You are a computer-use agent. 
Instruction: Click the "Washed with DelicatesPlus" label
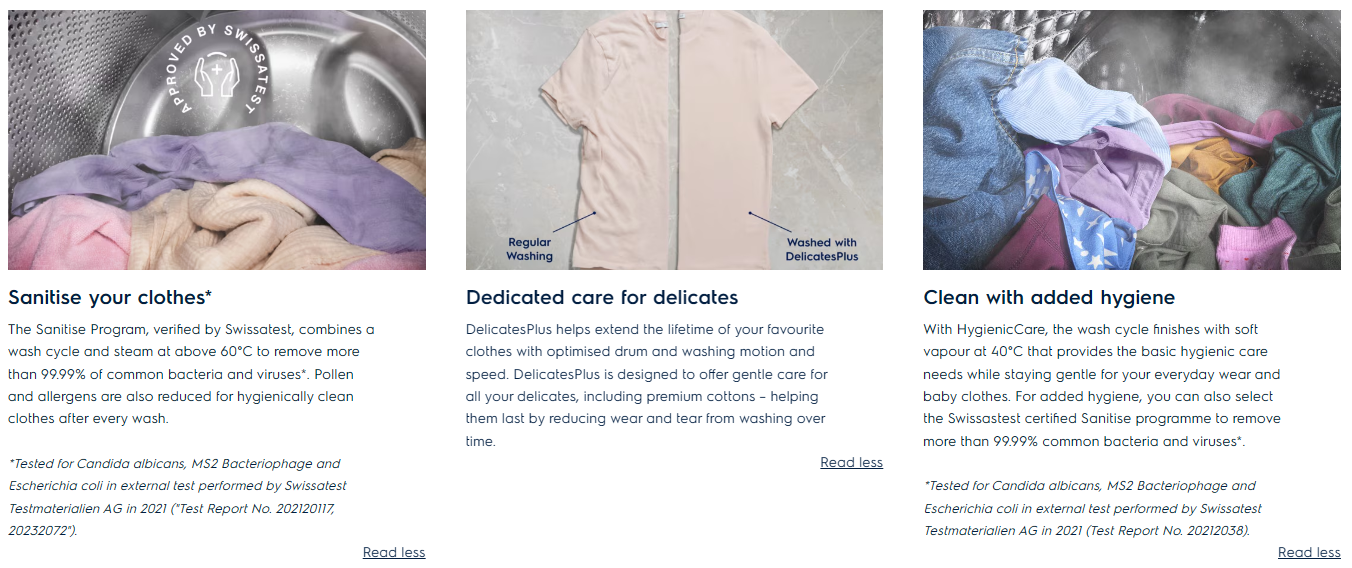(821, 249)
